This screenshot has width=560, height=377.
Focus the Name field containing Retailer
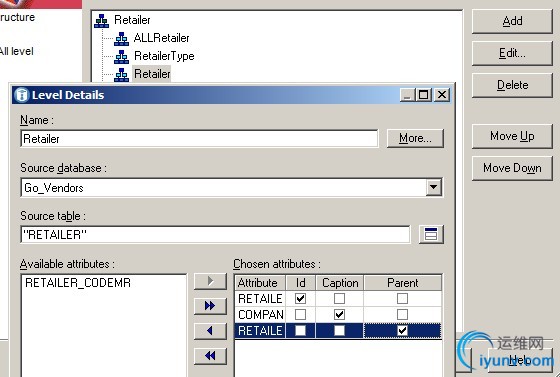199,139
